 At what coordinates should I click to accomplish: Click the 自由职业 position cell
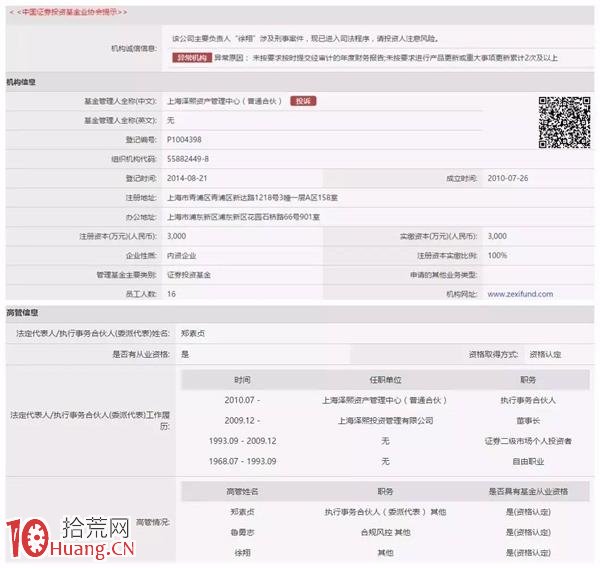point(528,461)
